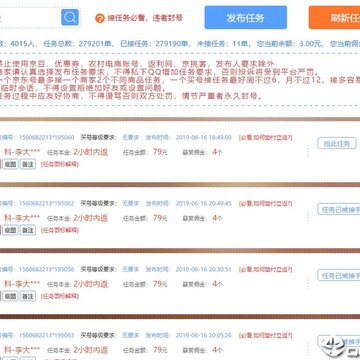Screen dimensions: 360x360
Task: Select the task ID ending 195060
Action: (x=46, y=137)
